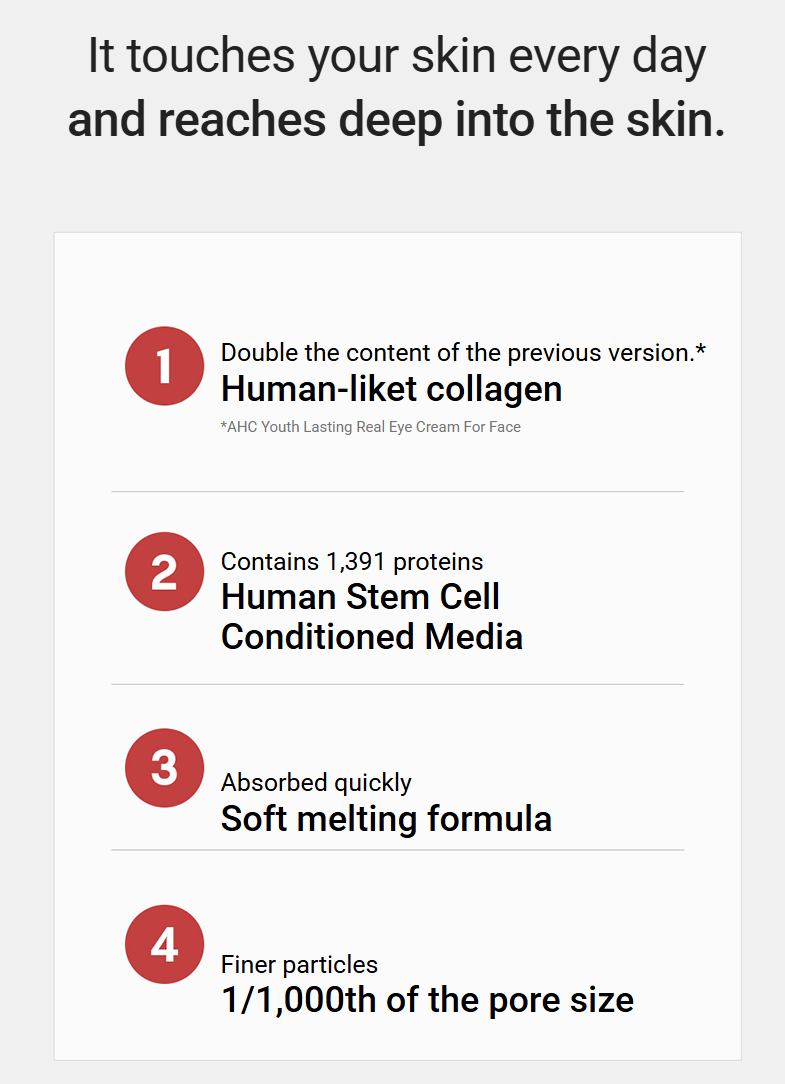Click 'Double the content of the previous version' text
The width and height of the screenshot is (785, 1084).
point(458,353)
